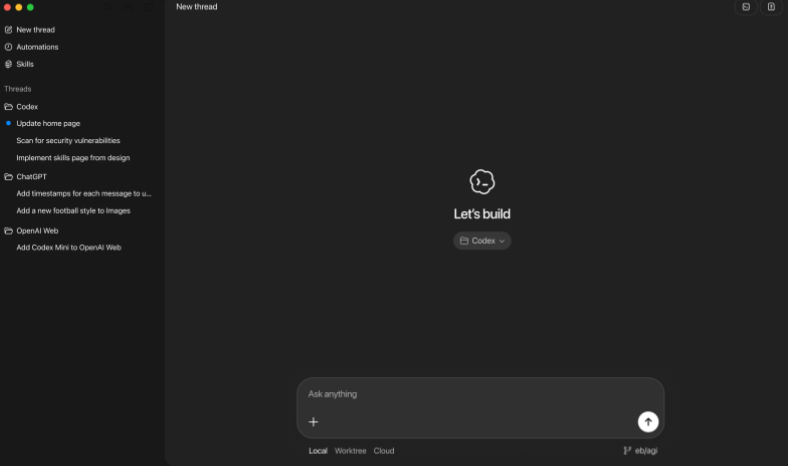The height and width of the screenshot is (466, 788).
Task: Switch run mode to Worktree
Action: (350, 451)
